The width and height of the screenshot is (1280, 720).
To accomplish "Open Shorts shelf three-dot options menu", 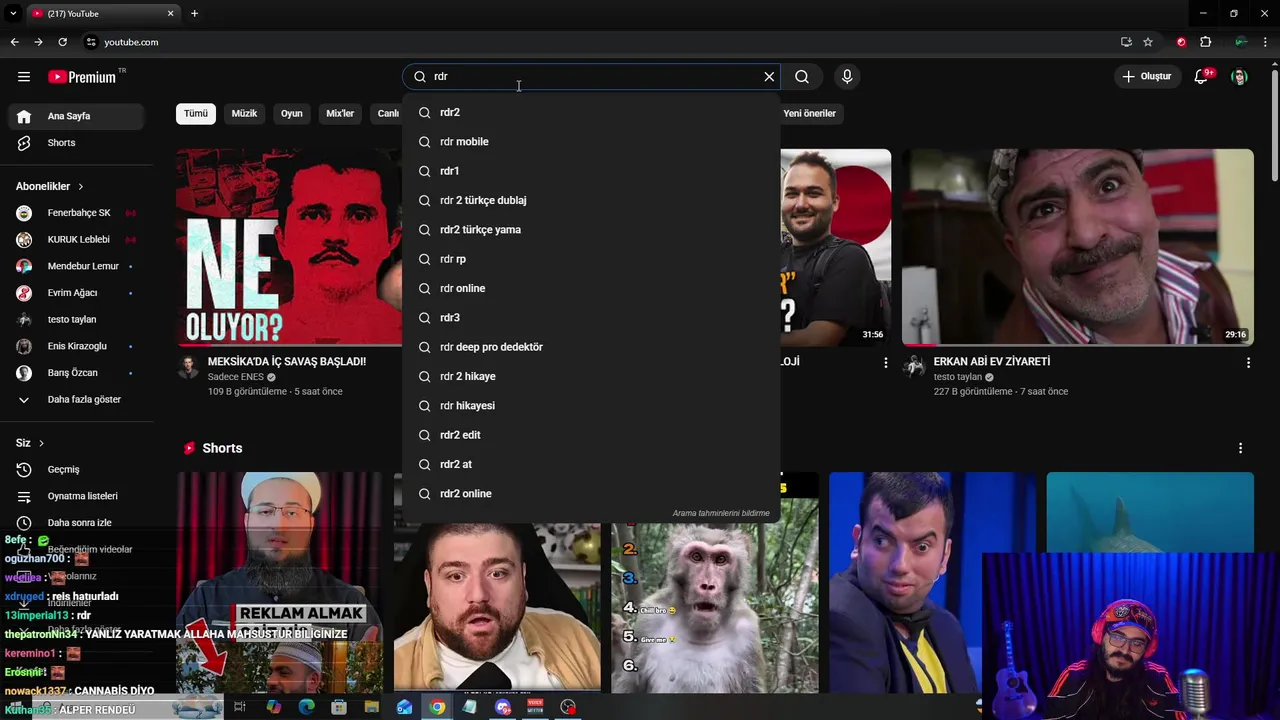I will point(1240,449).
